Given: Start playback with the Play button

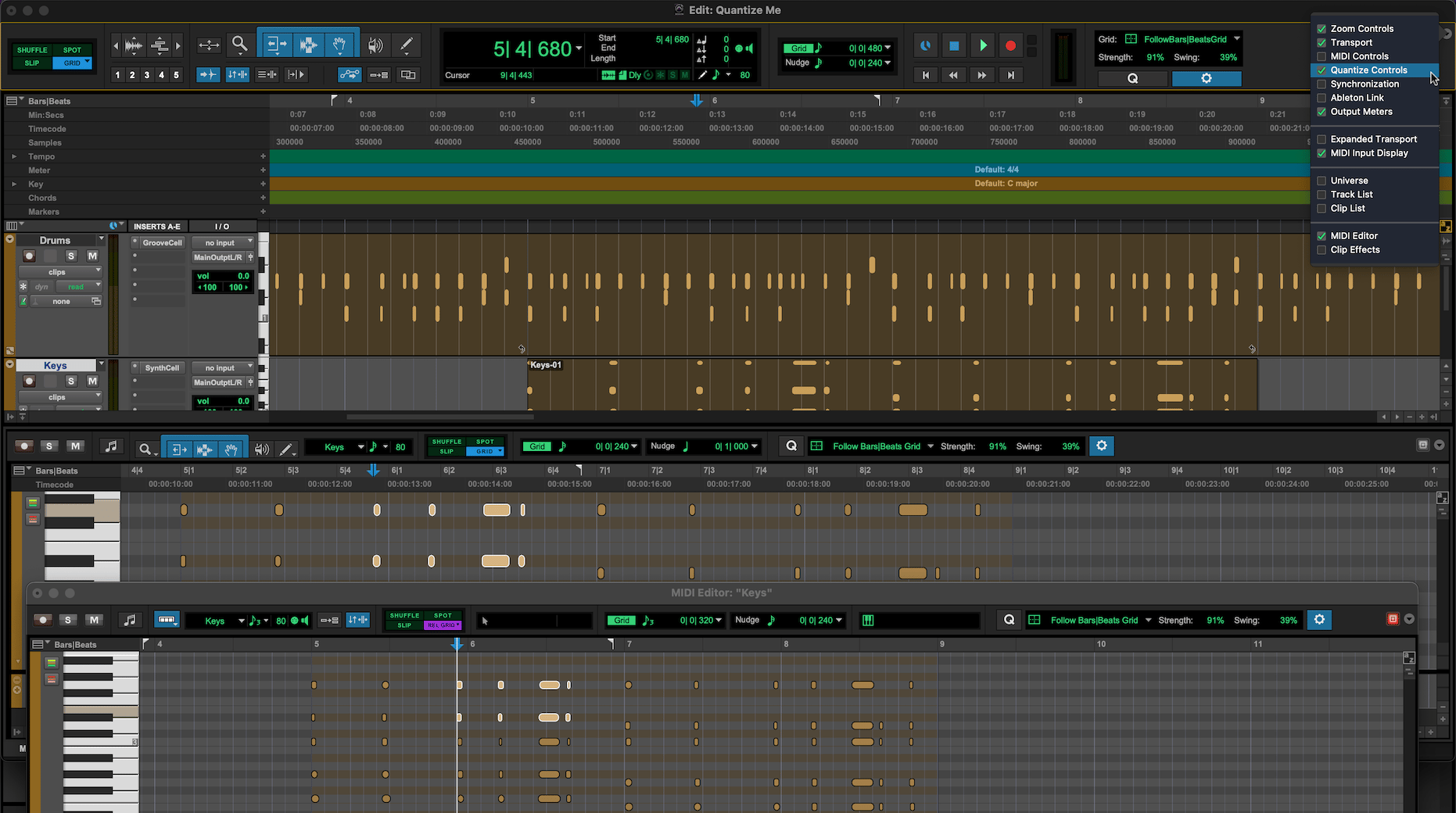Looking at the screenshot, I should tap(983, 45).
